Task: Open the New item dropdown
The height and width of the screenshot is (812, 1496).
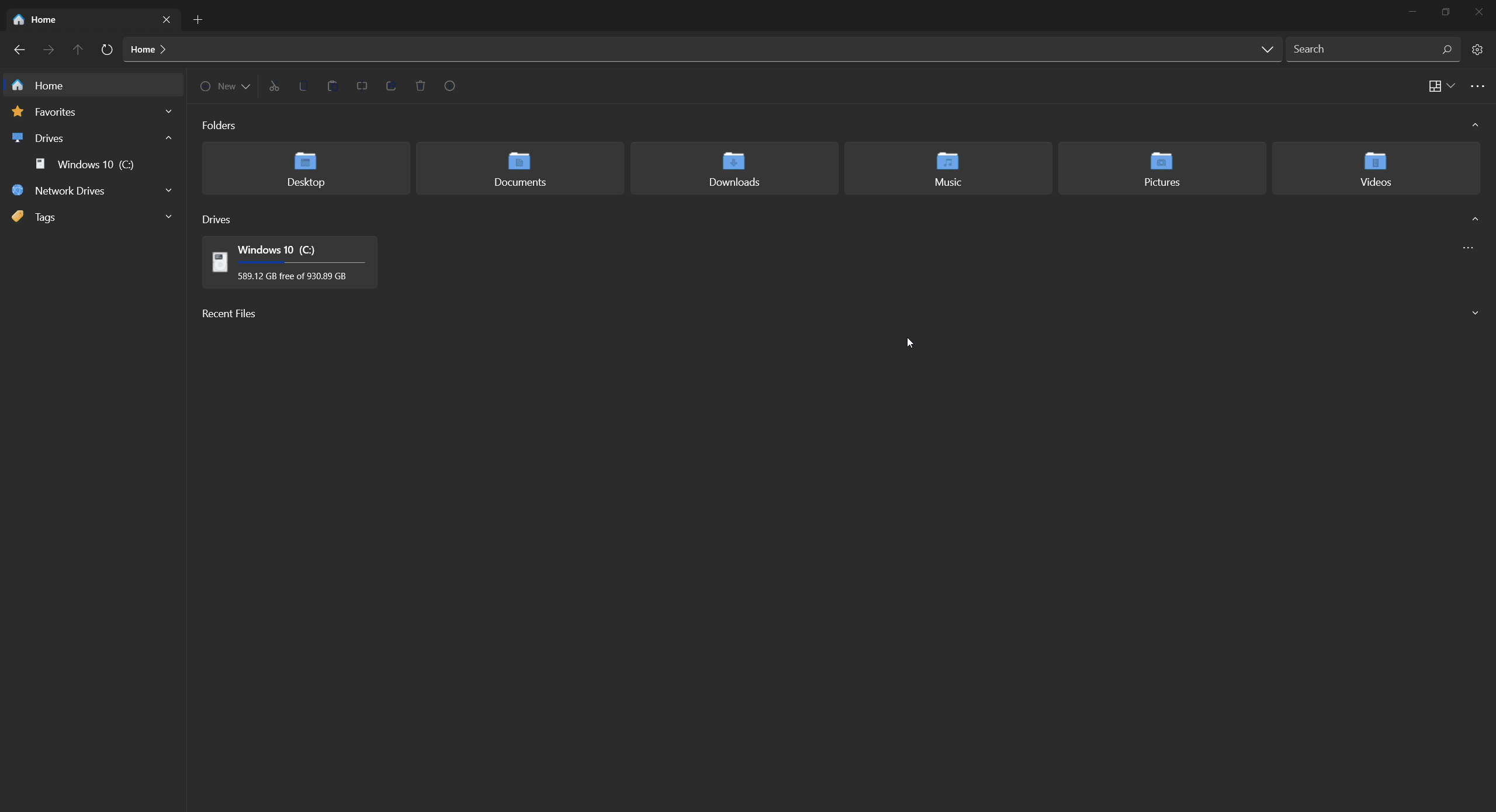Action: tap(226, 86)
